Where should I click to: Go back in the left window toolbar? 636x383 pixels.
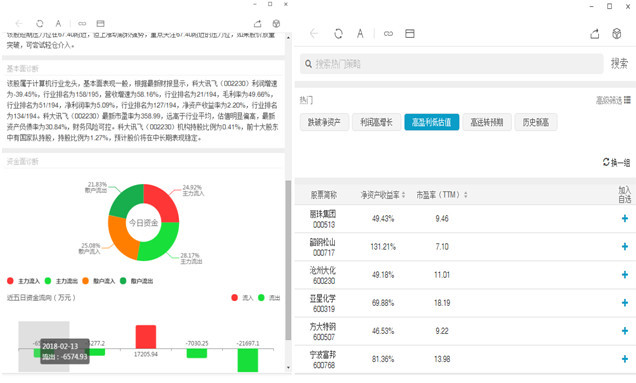[x=19, y=24]
